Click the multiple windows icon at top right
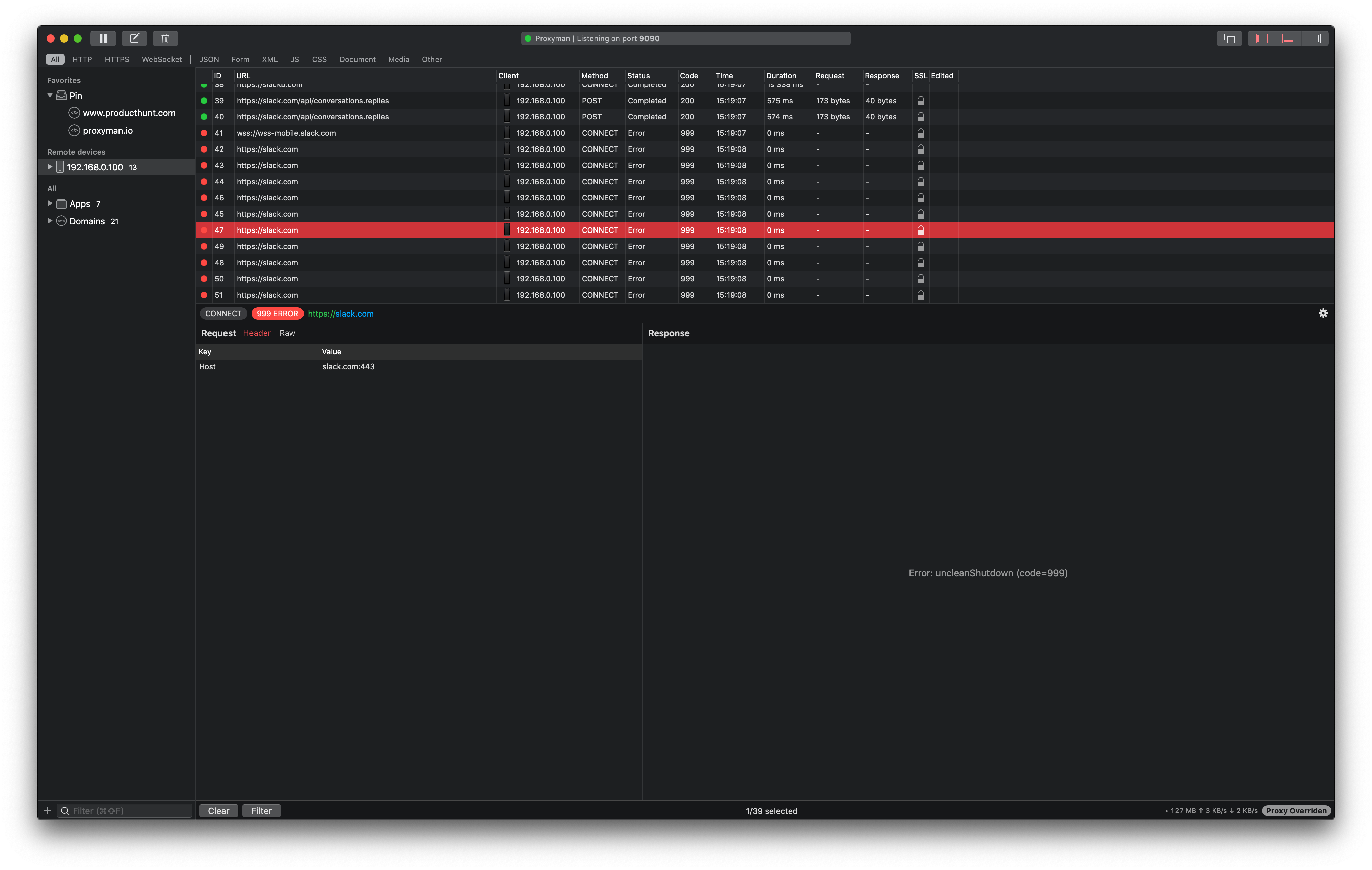1372x870 pixels. click(x=1229, y=38)
